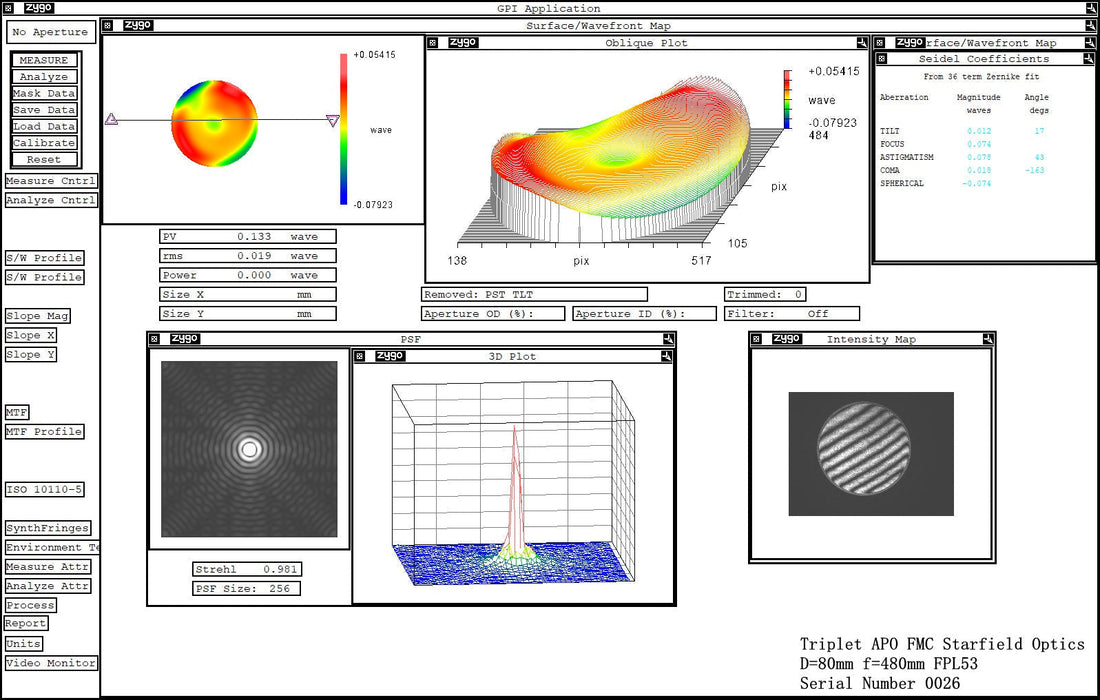Open the Intensity Map window menu icon

point(756,340)
